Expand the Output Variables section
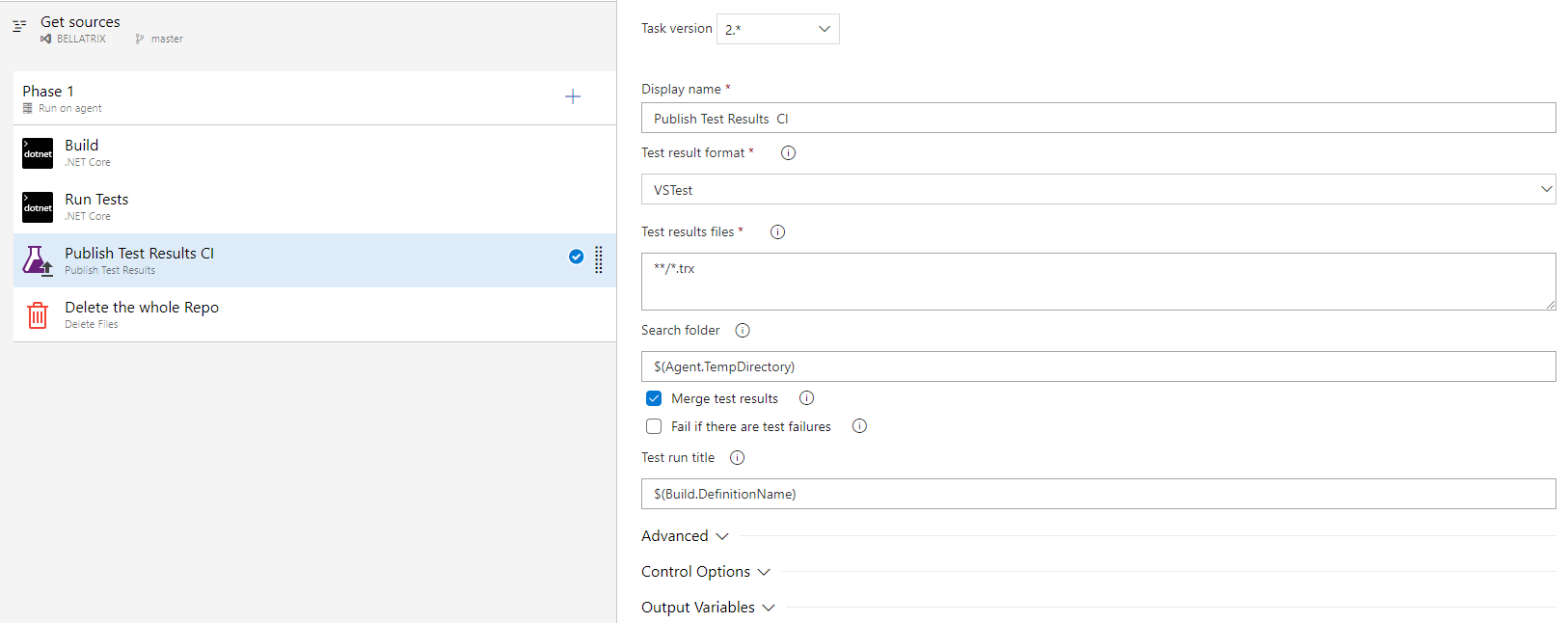The width and height of the screenshot is (1568, 623). pos(708,608)
